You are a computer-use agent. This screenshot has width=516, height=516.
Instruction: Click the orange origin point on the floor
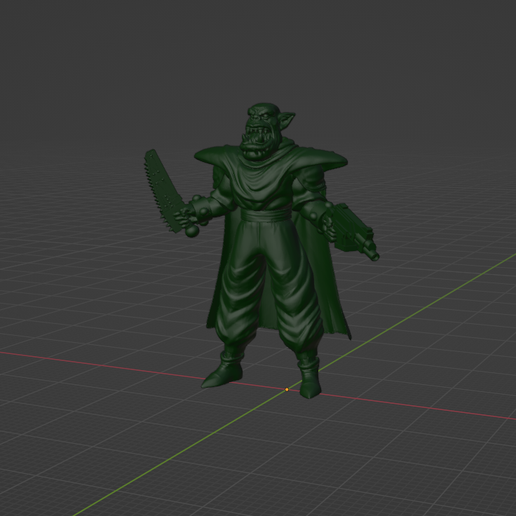[287, 389]
